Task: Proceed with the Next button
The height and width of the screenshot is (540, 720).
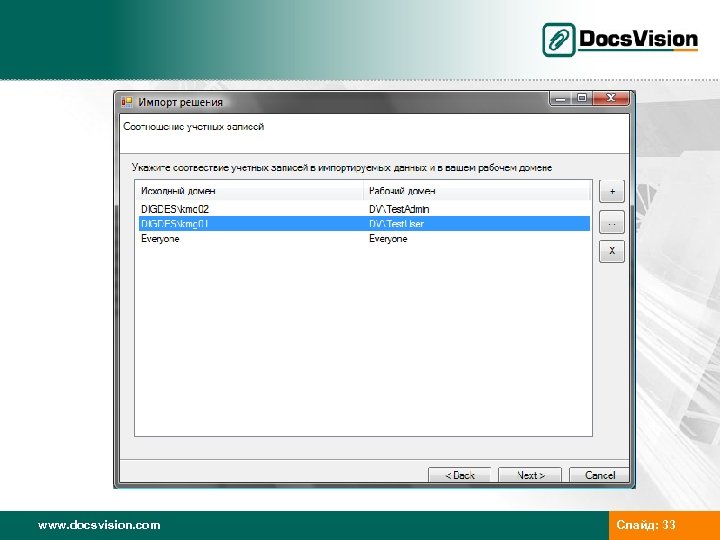Action: [530, 475]
